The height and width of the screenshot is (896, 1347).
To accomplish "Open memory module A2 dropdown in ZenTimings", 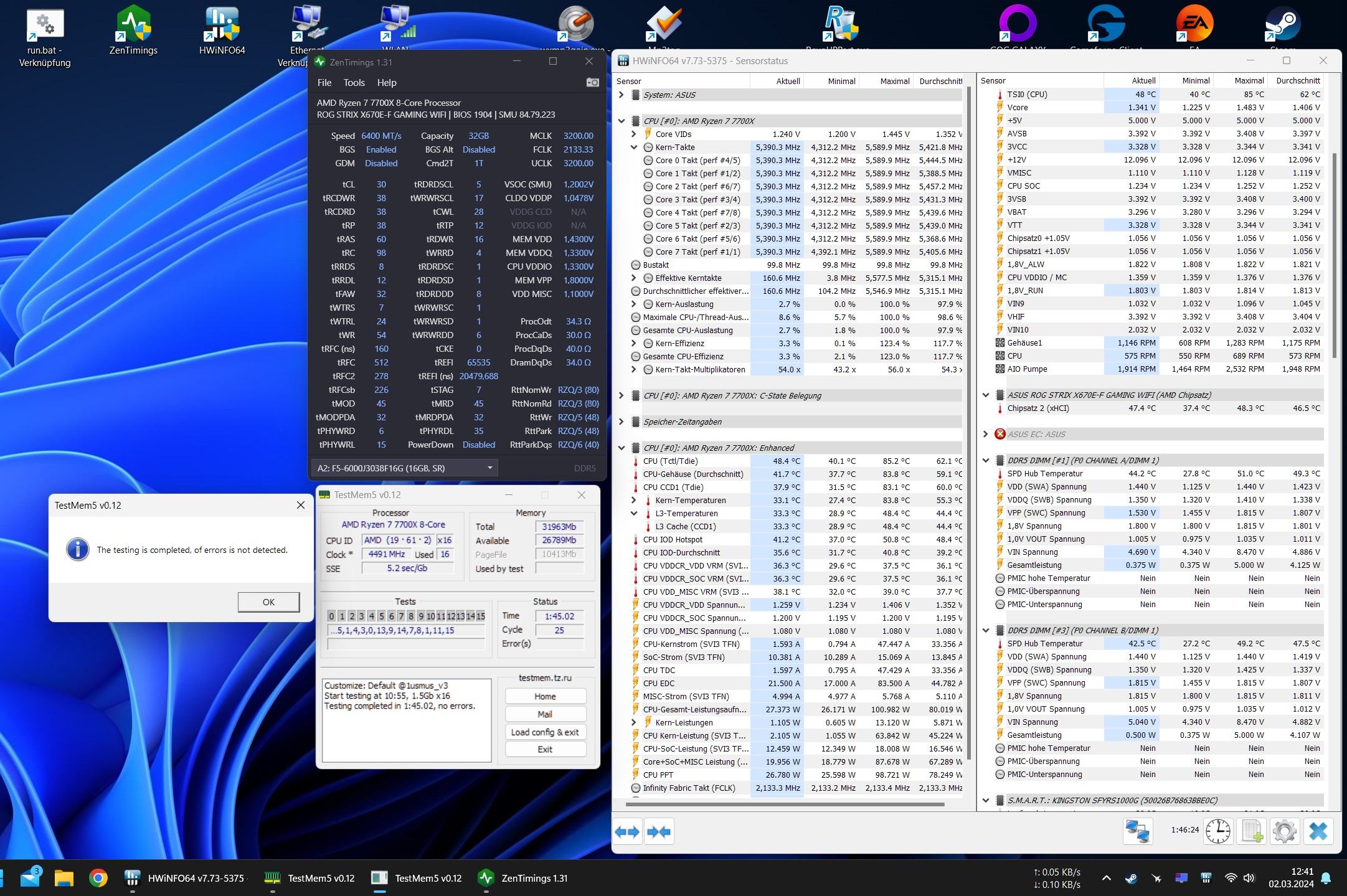I will (x=404, y=468).
